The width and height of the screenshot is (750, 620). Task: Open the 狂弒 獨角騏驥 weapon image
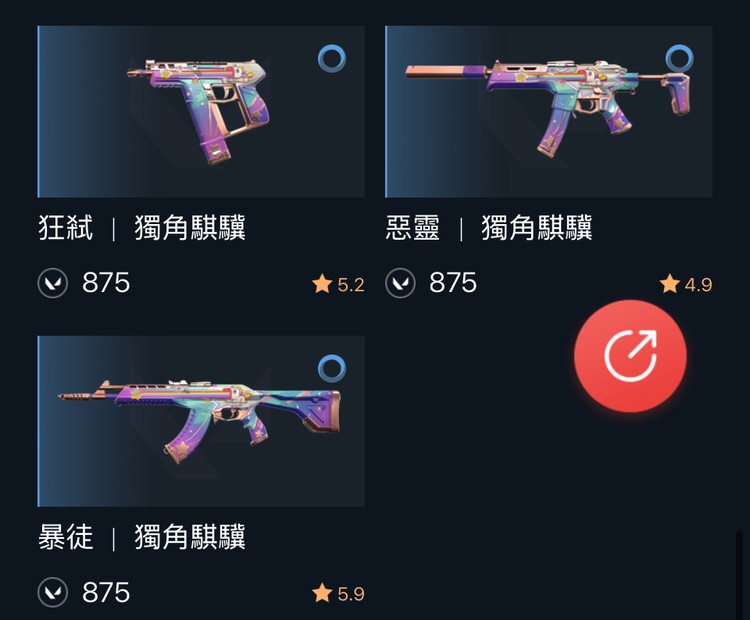coord(201,111)
